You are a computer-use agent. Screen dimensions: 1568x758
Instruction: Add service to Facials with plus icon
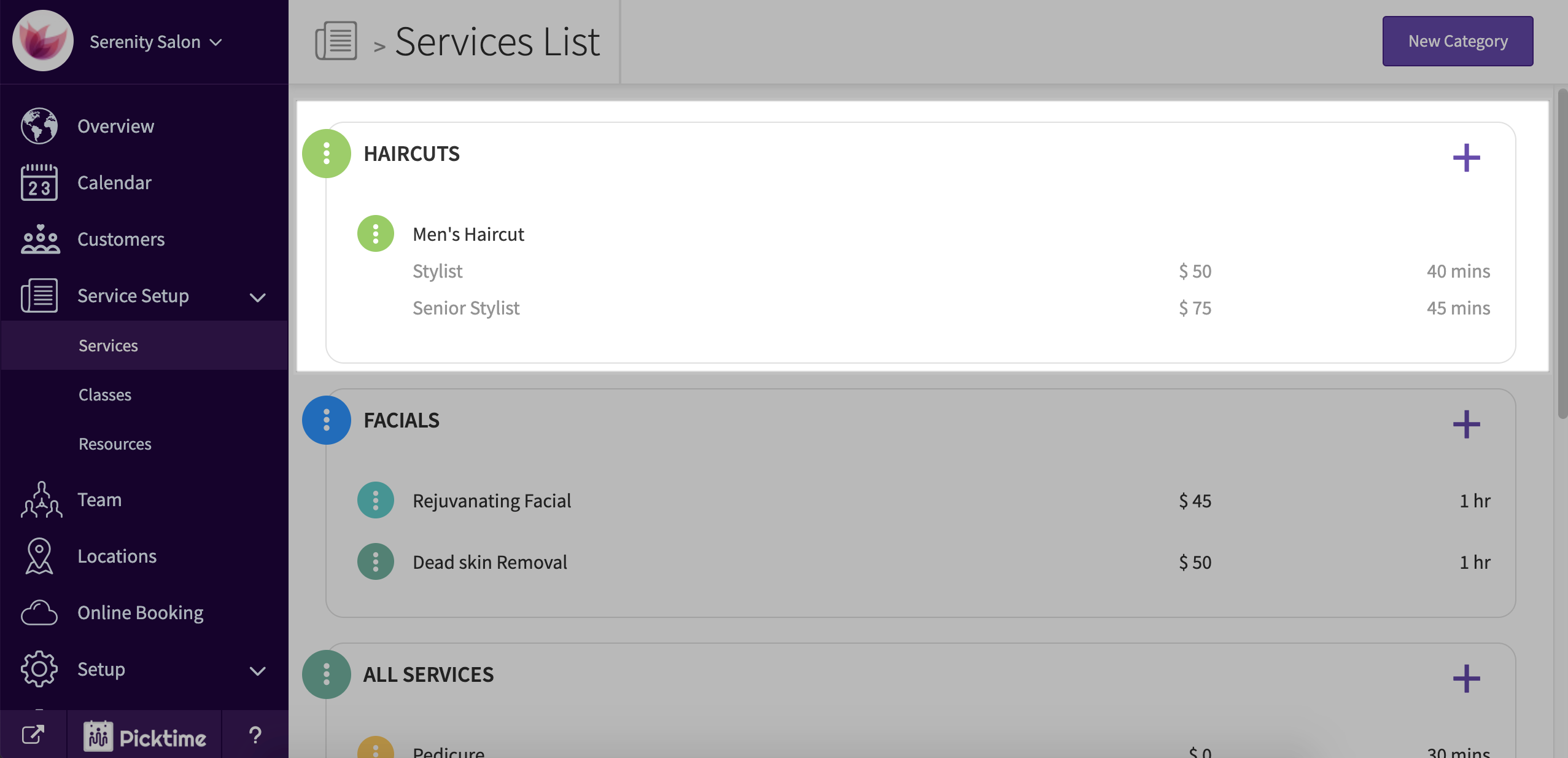click(x=1466, y=424)
